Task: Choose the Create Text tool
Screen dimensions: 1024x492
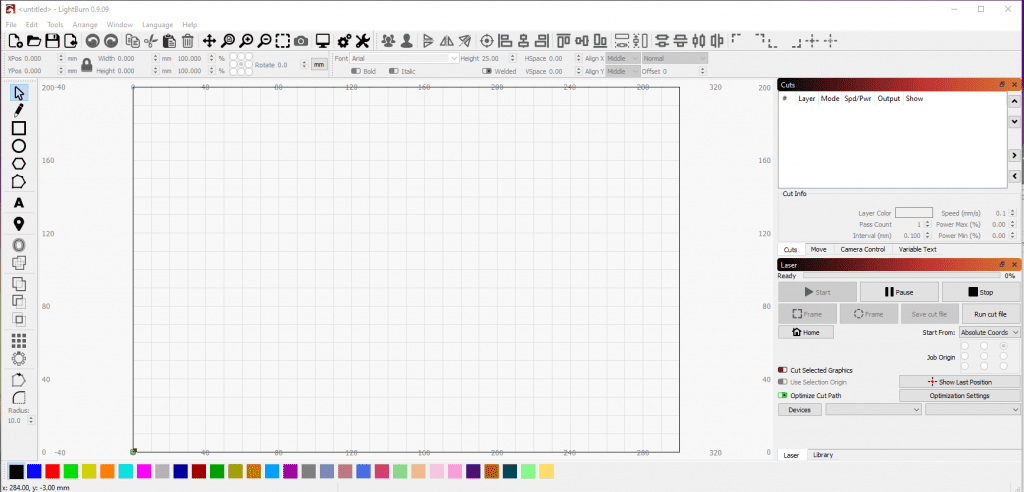Action: click(x=18, y=203)
